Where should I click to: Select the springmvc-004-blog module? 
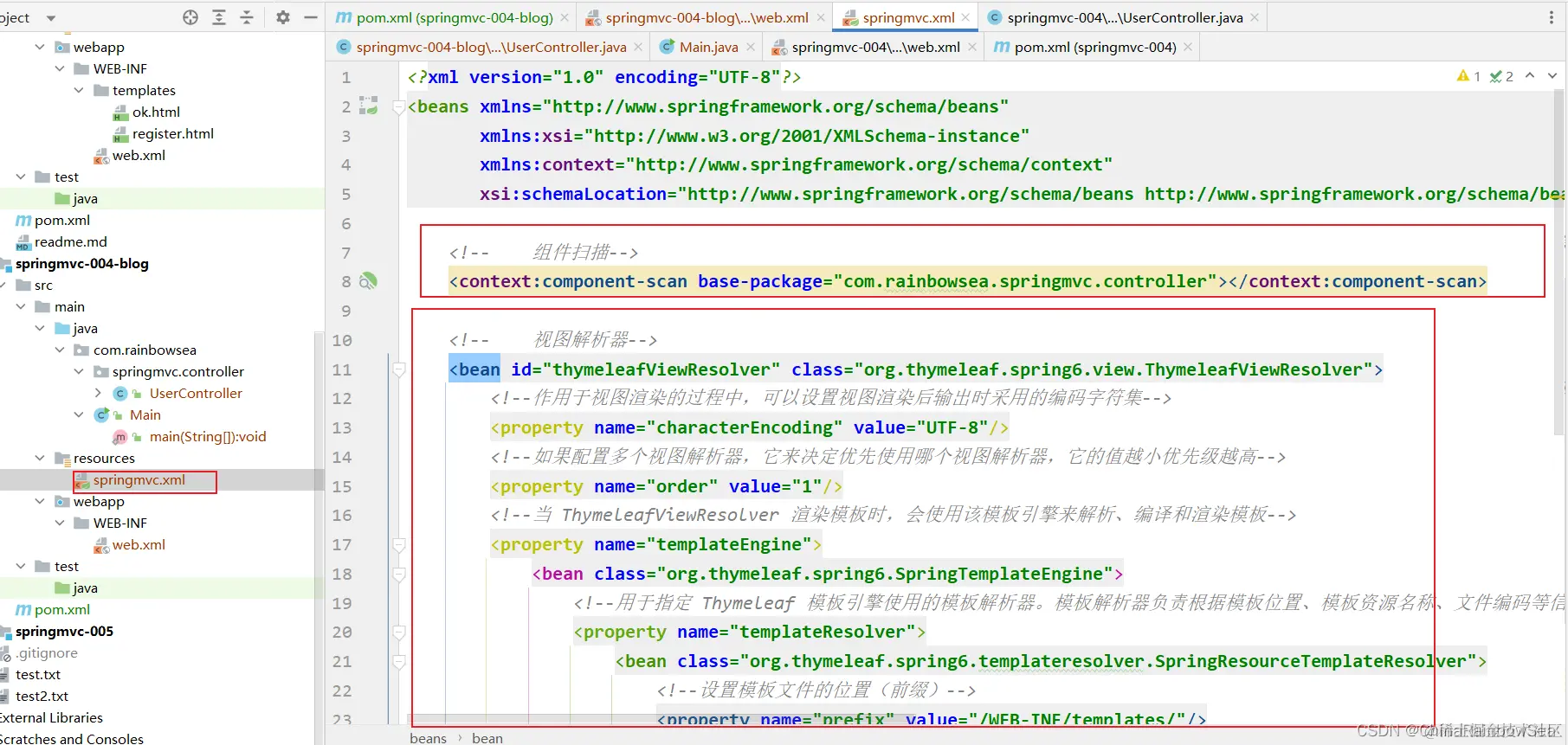point(81,263)
